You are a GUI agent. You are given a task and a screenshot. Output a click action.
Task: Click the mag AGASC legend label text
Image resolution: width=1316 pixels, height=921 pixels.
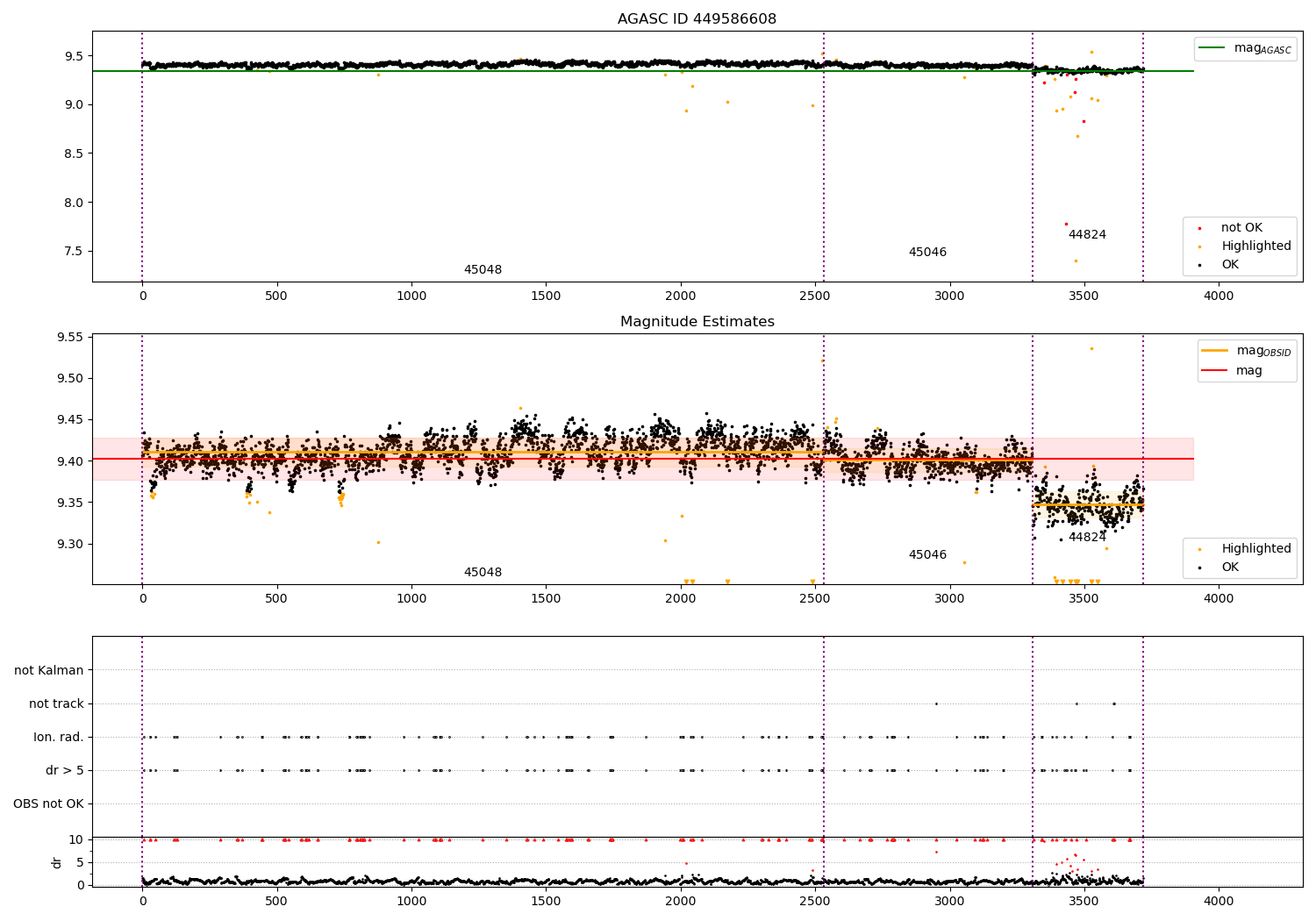click(1262, 48)
